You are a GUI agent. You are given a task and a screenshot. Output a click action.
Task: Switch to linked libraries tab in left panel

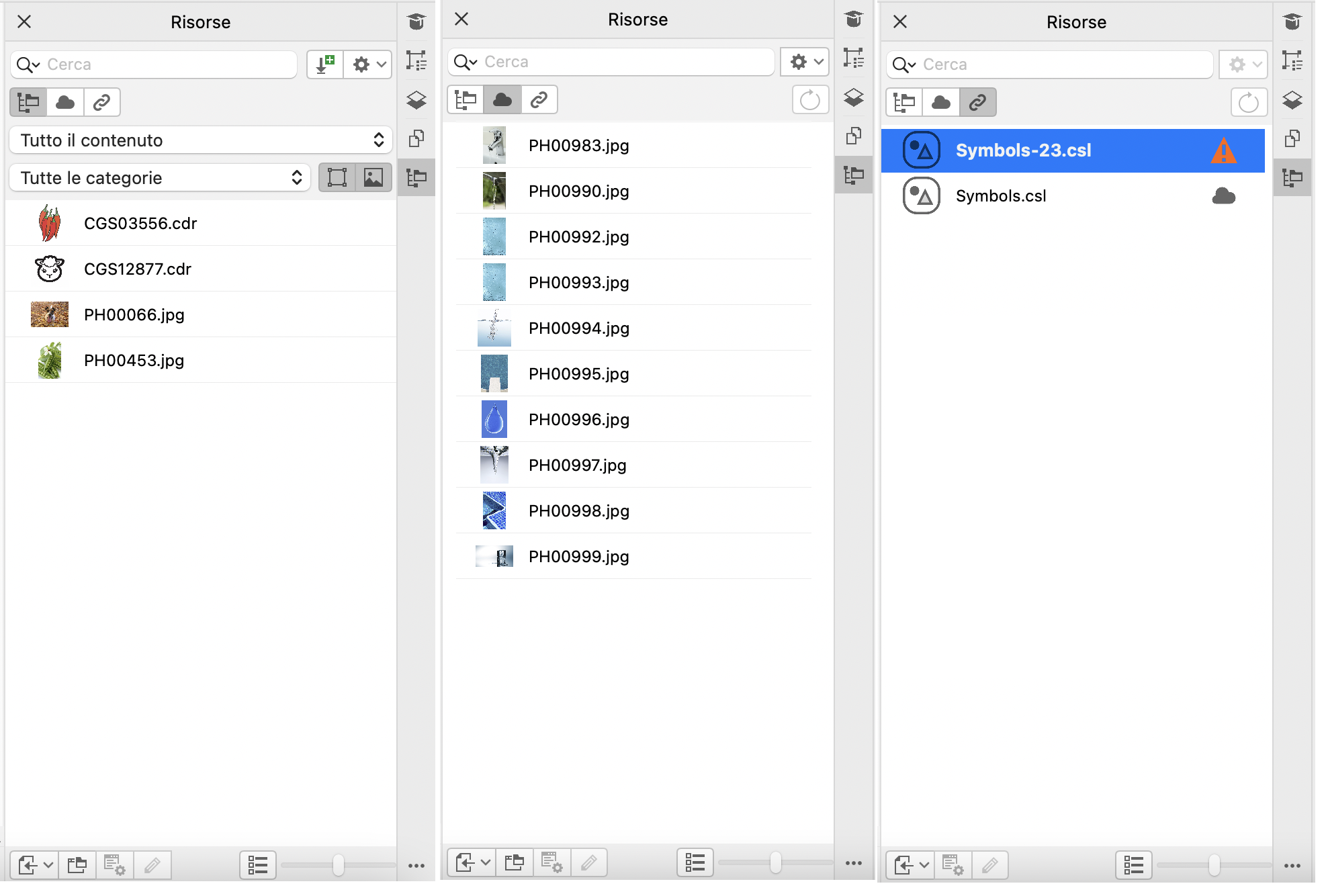101,102
